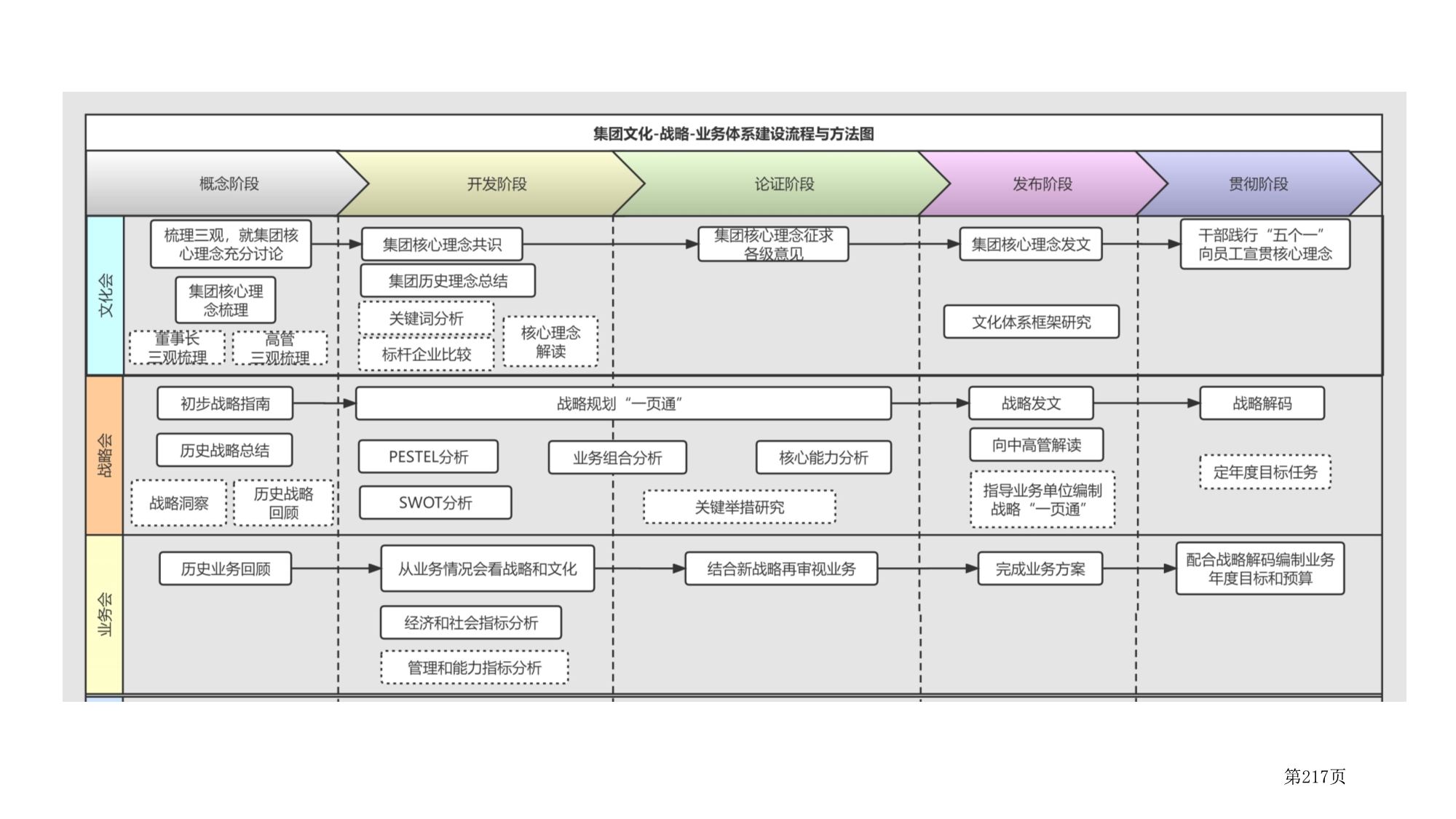
Task: Select the 战略解码 box
Action: pyautogui.click(x=1262, y=403)
